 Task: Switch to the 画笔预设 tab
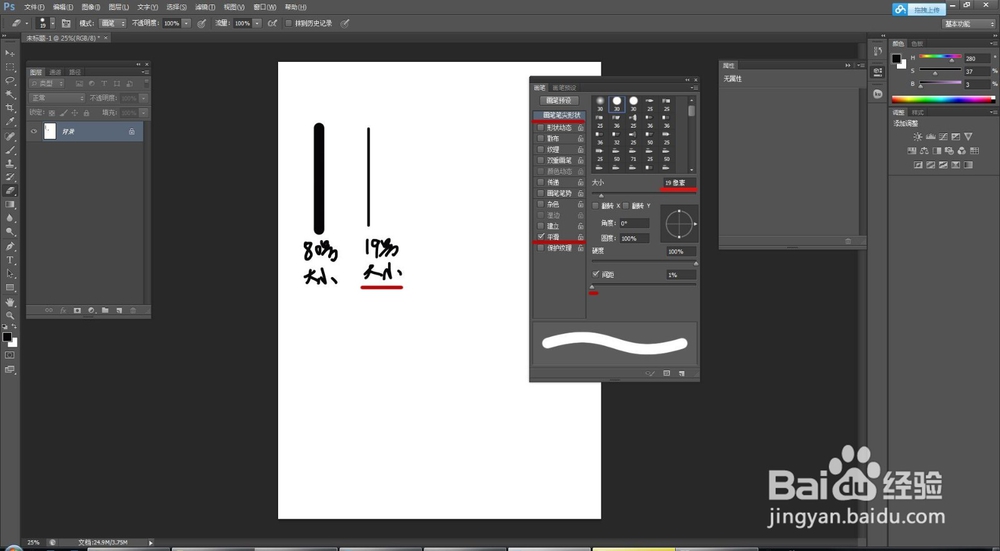[x=564, y=88]
